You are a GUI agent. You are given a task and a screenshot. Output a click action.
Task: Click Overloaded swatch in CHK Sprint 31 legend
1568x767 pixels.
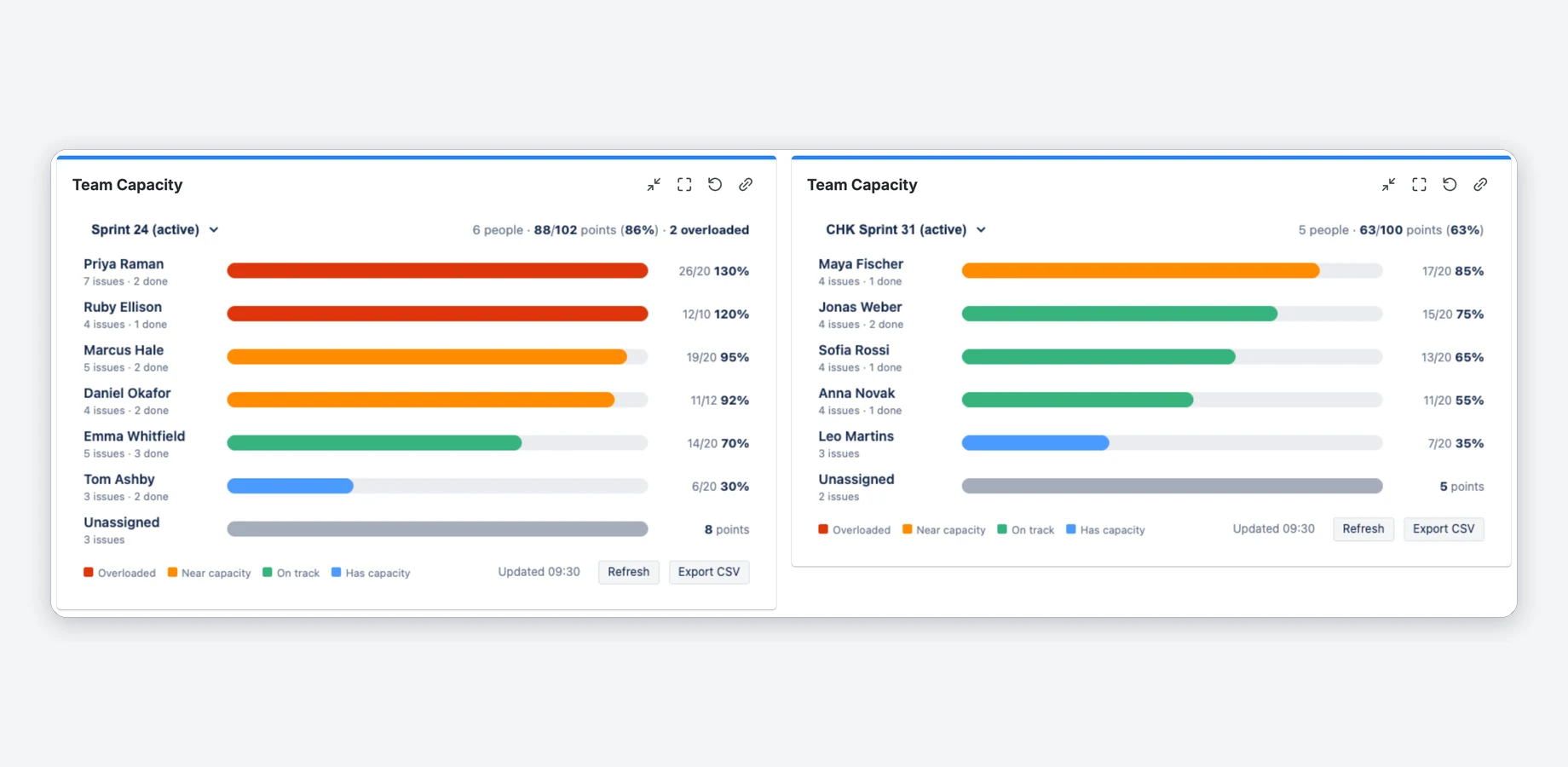[823, 529]
